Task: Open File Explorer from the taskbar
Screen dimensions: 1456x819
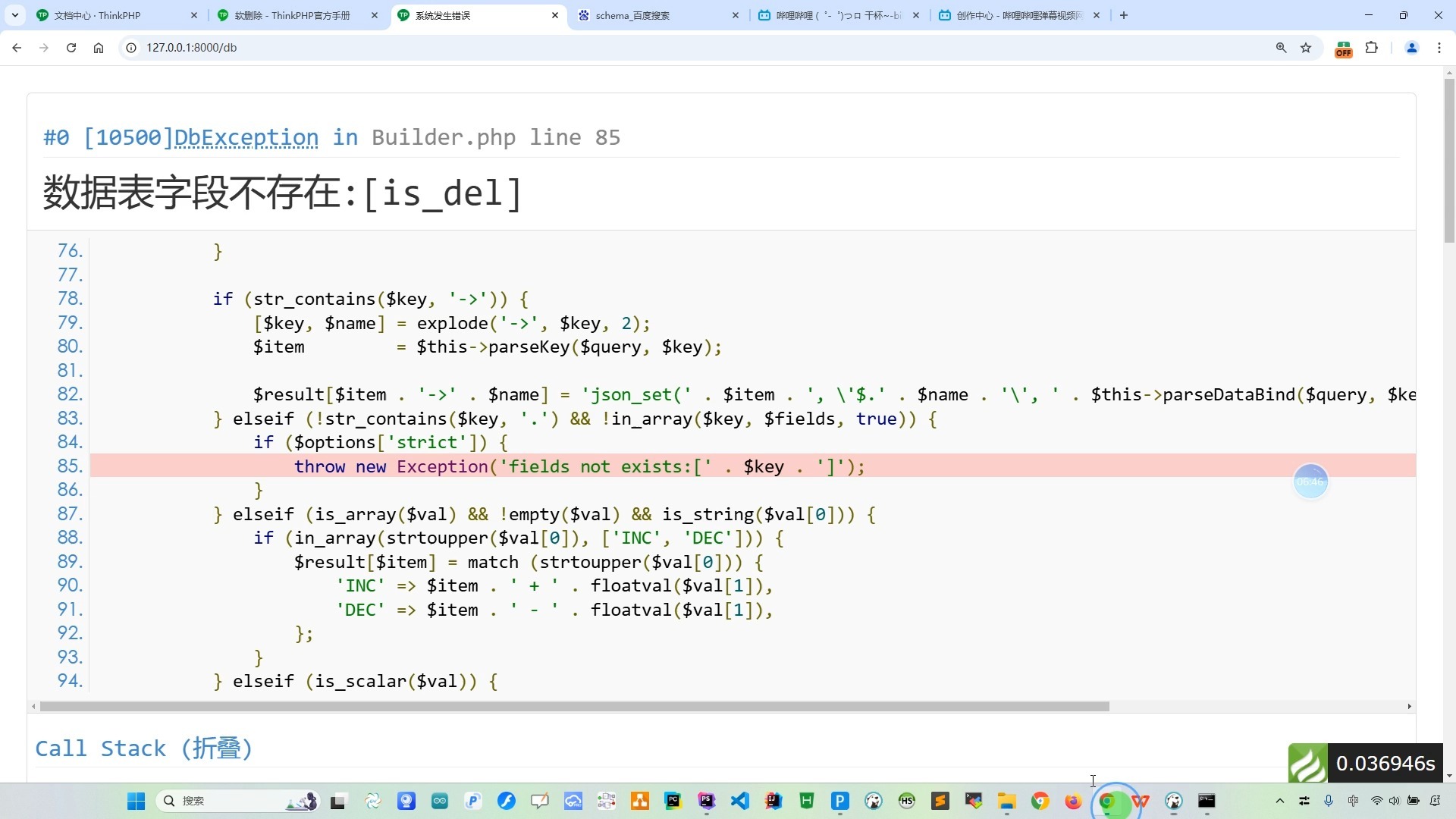Action: click(1007, 801)
